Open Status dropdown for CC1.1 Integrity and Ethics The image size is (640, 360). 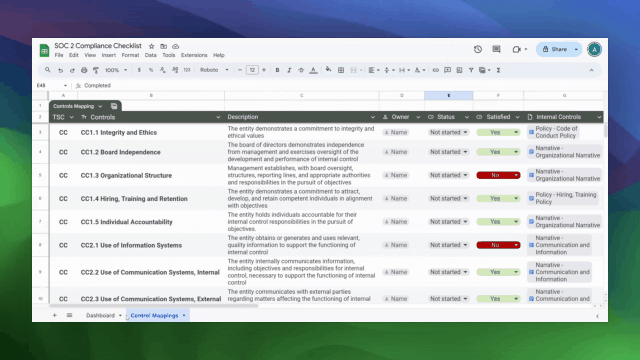(448, 132)
